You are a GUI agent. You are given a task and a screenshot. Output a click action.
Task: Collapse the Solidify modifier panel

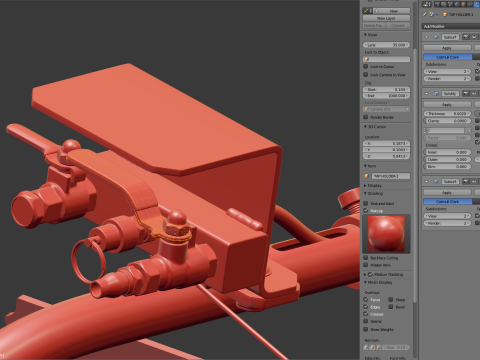(x=427, y=94)
